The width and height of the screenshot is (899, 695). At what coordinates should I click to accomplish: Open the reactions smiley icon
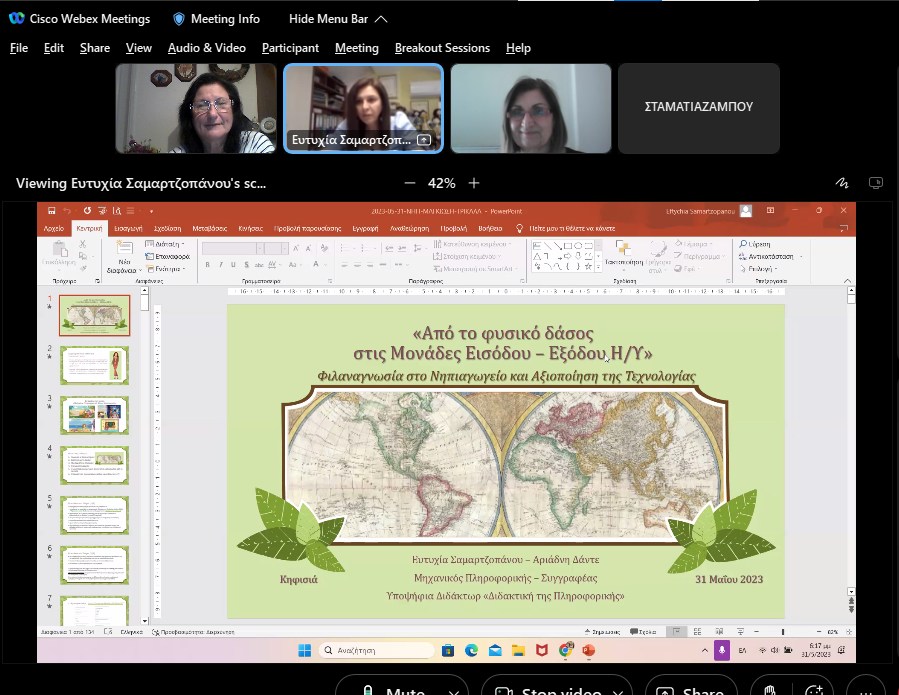tap(814, 690)
